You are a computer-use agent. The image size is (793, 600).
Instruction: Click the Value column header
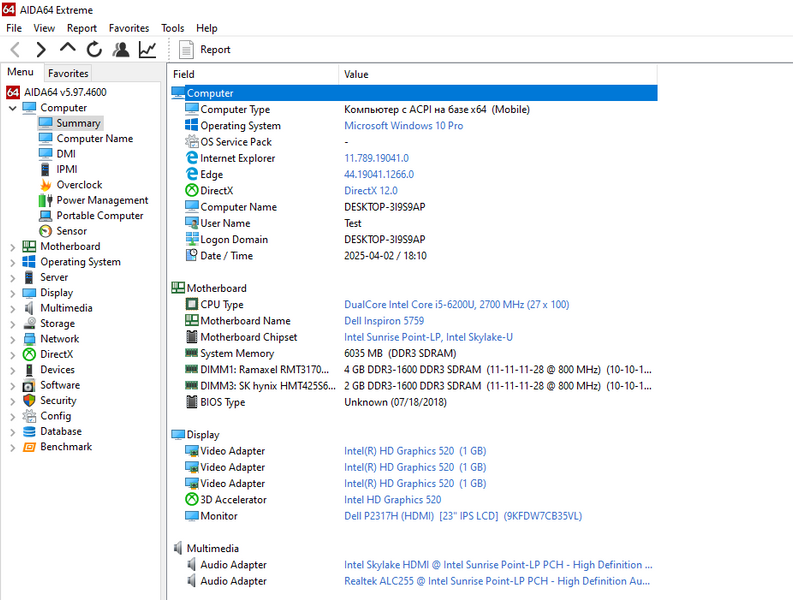click(x=498, y=74)
